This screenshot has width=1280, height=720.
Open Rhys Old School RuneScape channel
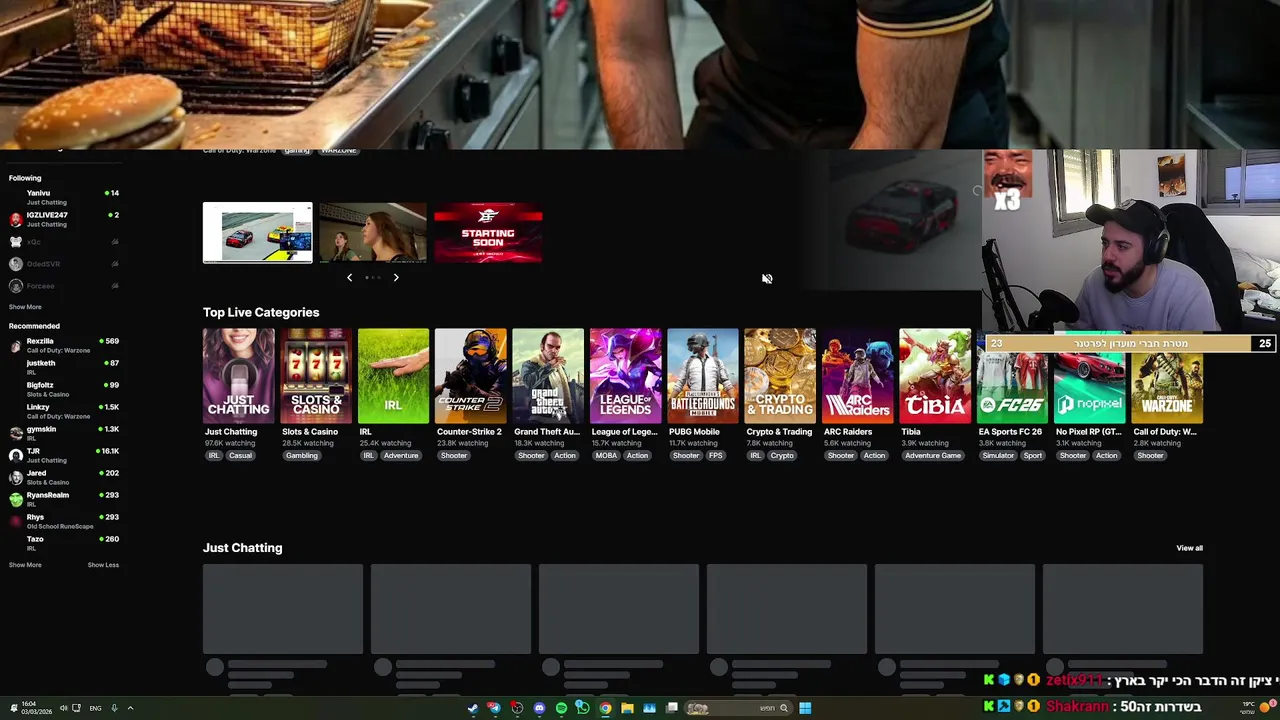click(64, 521)
